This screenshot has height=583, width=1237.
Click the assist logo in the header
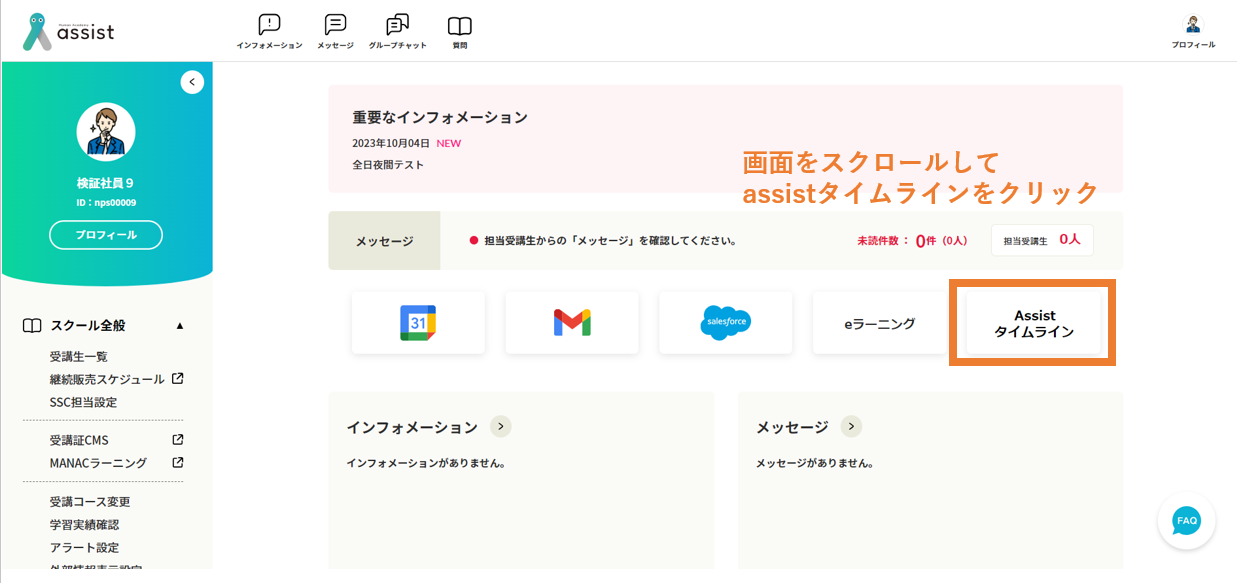tap(69, 31)
